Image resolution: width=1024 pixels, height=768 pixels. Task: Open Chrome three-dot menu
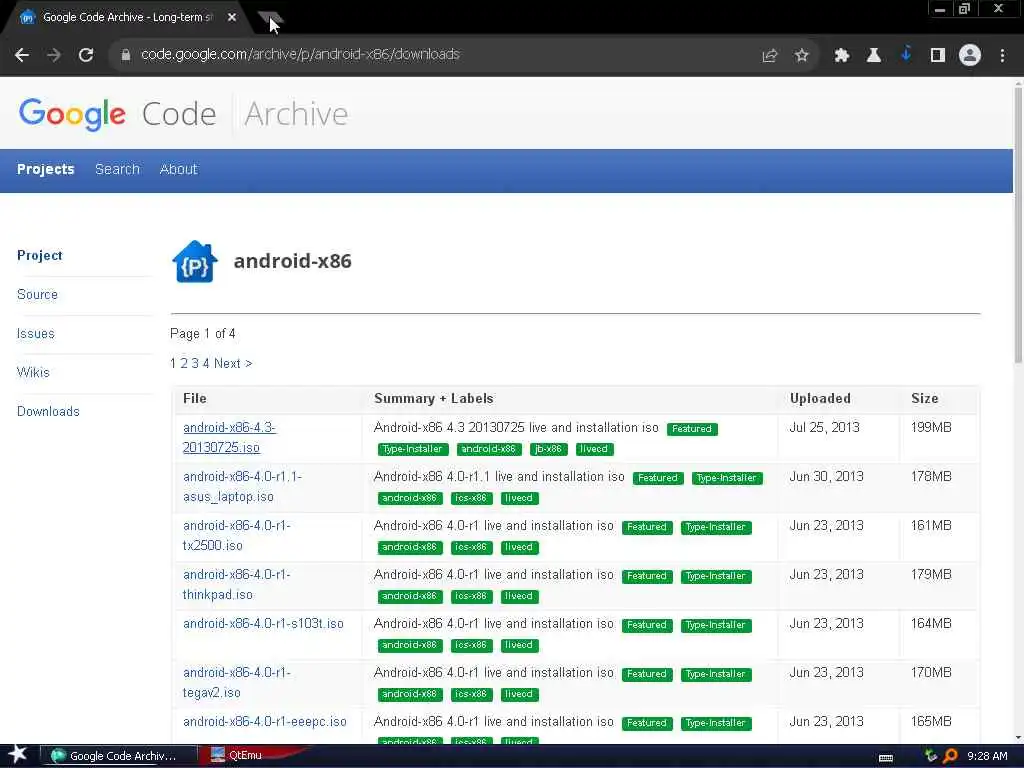1002,56
